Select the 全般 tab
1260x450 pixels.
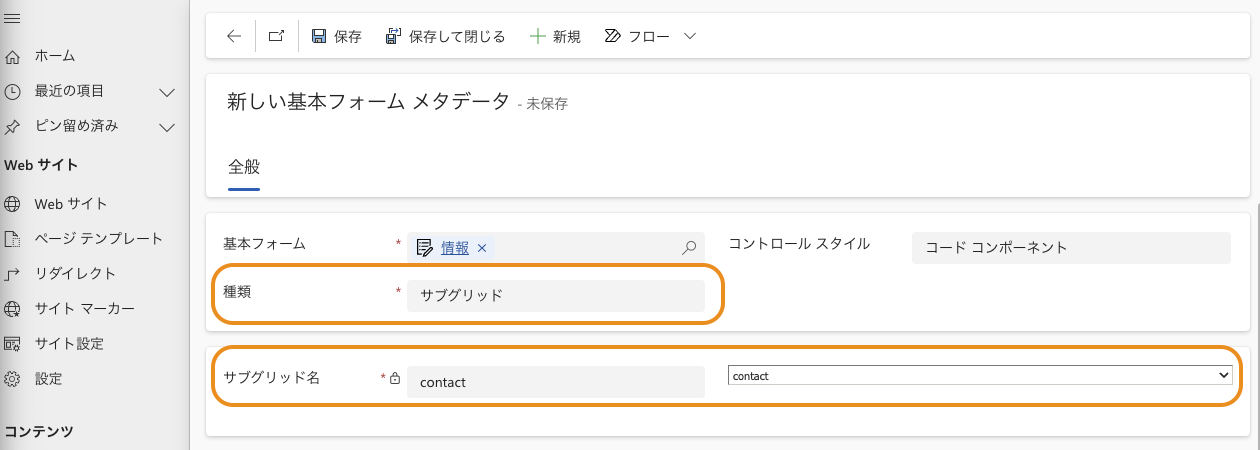(x=244, y=166)
